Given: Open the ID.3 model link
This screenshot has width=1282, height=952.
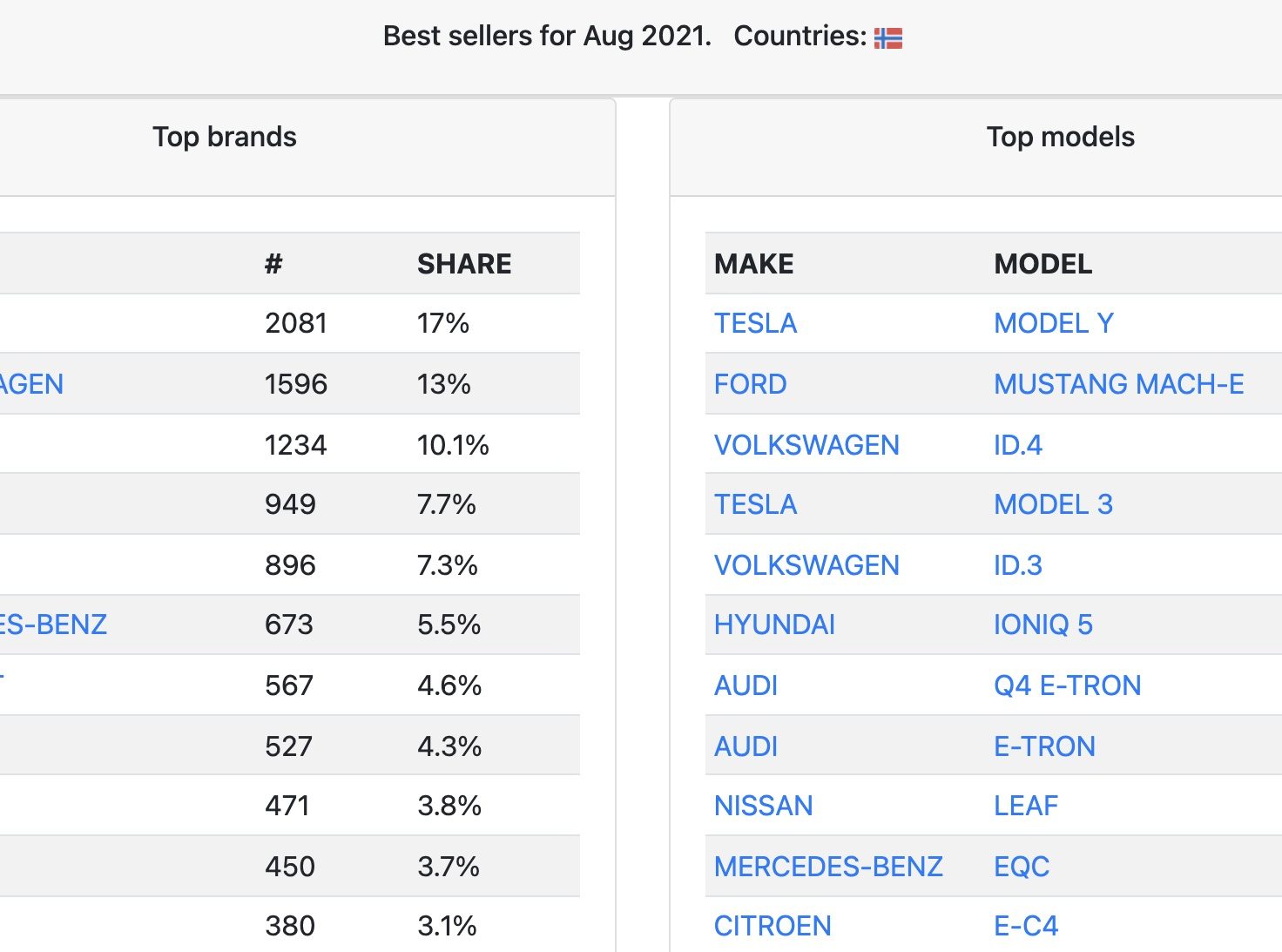Looking at the screenshot, I should (1018, 565).
